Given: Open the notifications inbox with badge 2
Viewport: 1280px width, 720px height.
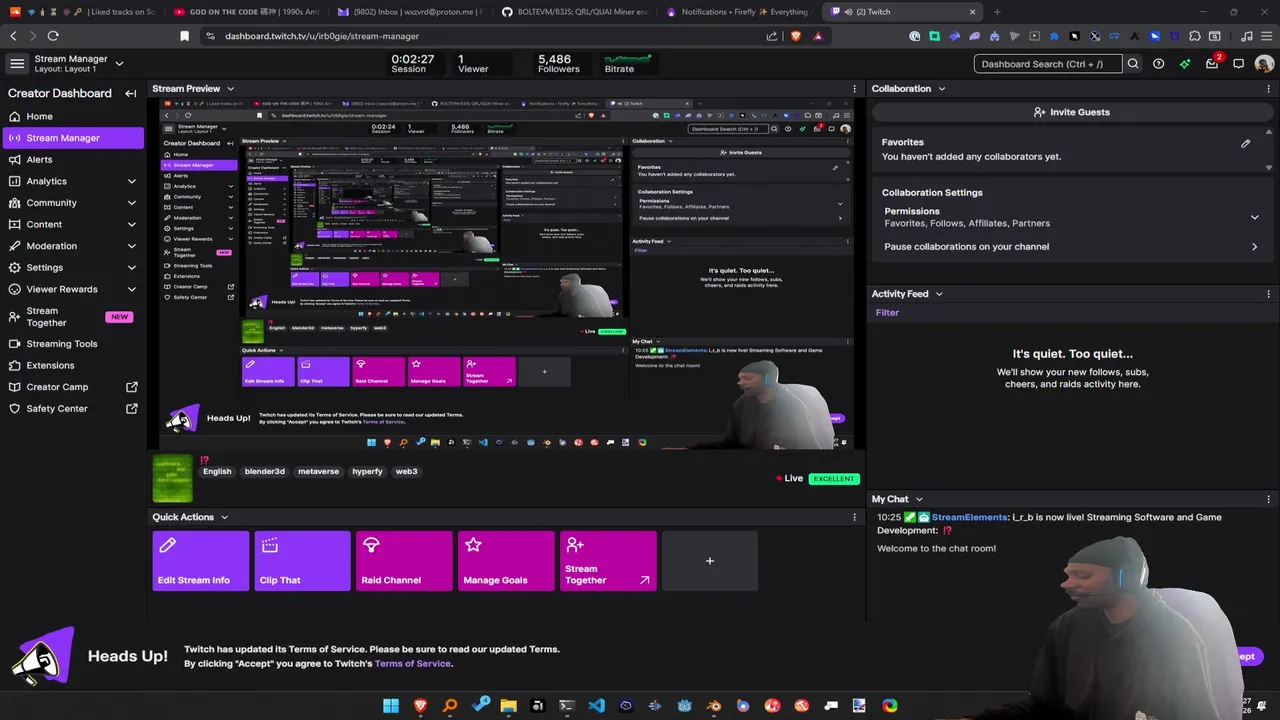Looking at the screenshot, I should pyautogui.click(x=1212, y=63).
